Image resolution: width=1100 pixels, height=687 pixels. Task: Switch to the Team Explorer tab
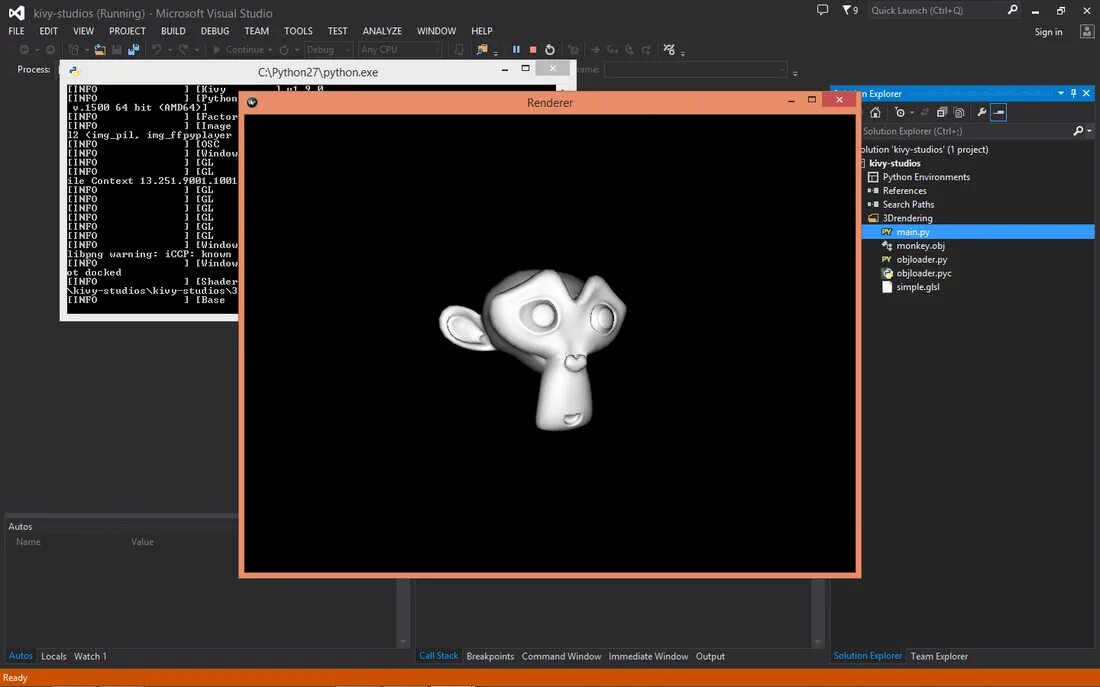[x=939, y=656]
